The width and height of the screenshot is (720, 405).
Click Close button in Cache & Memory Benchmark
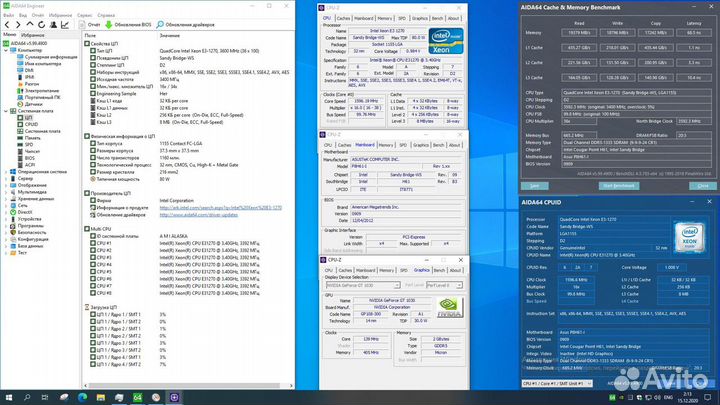click(x=703, y=186)
